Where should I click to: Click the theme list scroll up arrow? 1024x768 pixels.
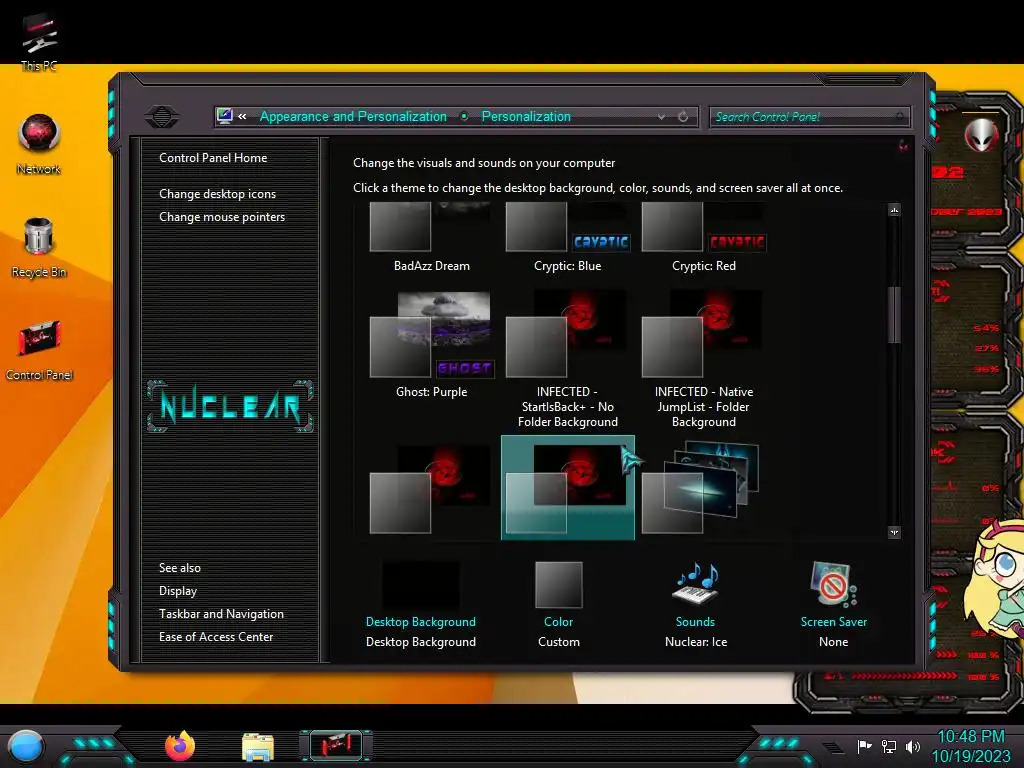[895, 210]
